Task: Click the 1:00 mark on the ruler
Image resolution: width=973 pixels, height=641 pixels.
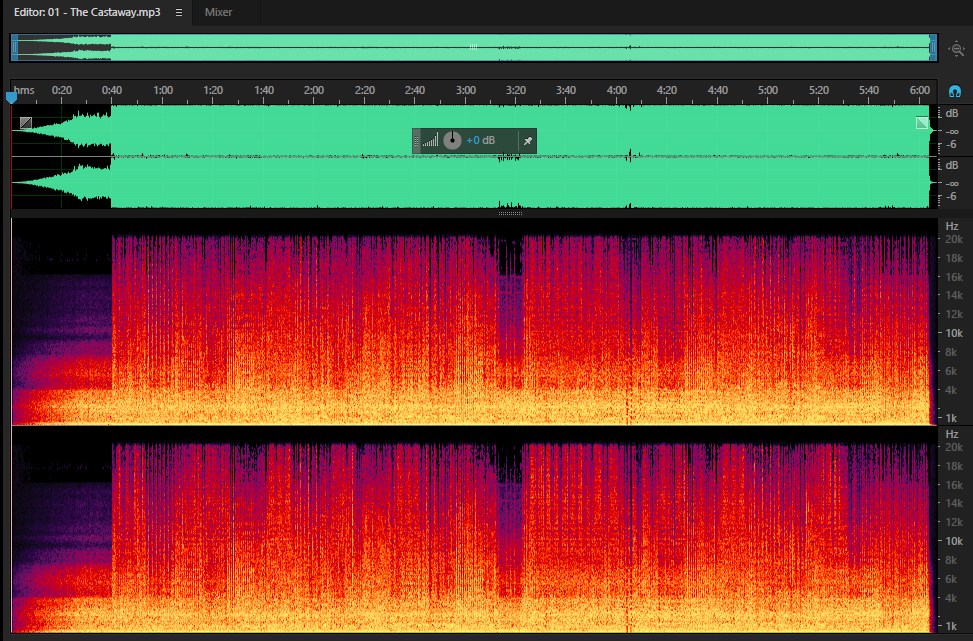Action: [163, 90]
